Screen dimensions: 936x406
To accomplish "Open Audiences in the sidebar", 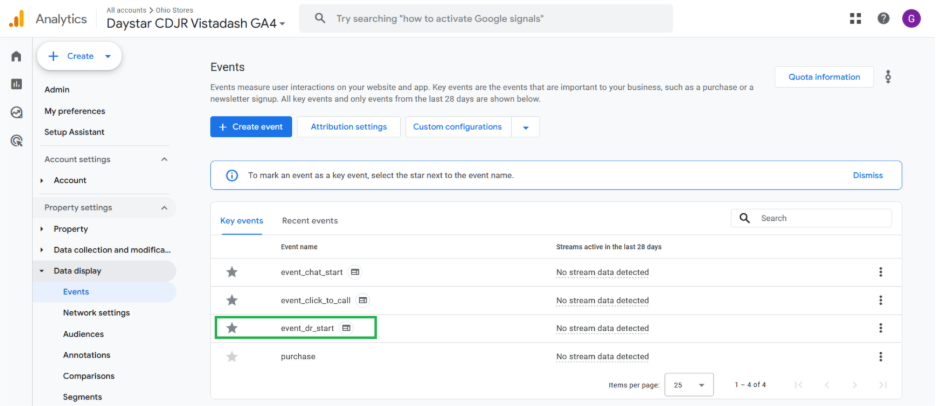I will (x=83, y=334).
